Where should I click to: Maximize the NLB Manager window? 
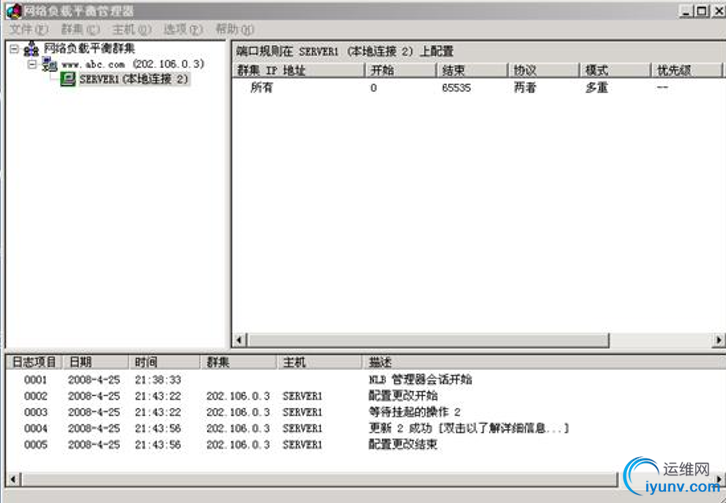pyautogui.click(x=702, y=11)
